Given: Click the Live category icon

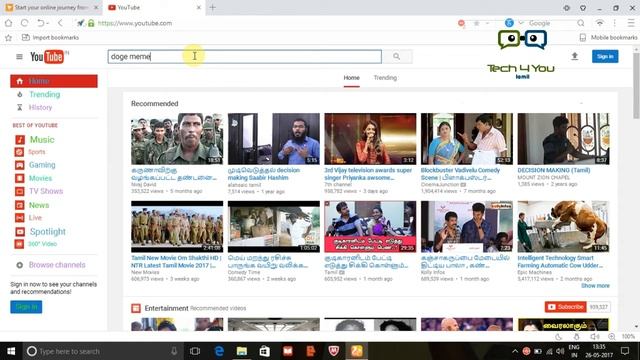Looking at the screenshot, I should 20,218.
